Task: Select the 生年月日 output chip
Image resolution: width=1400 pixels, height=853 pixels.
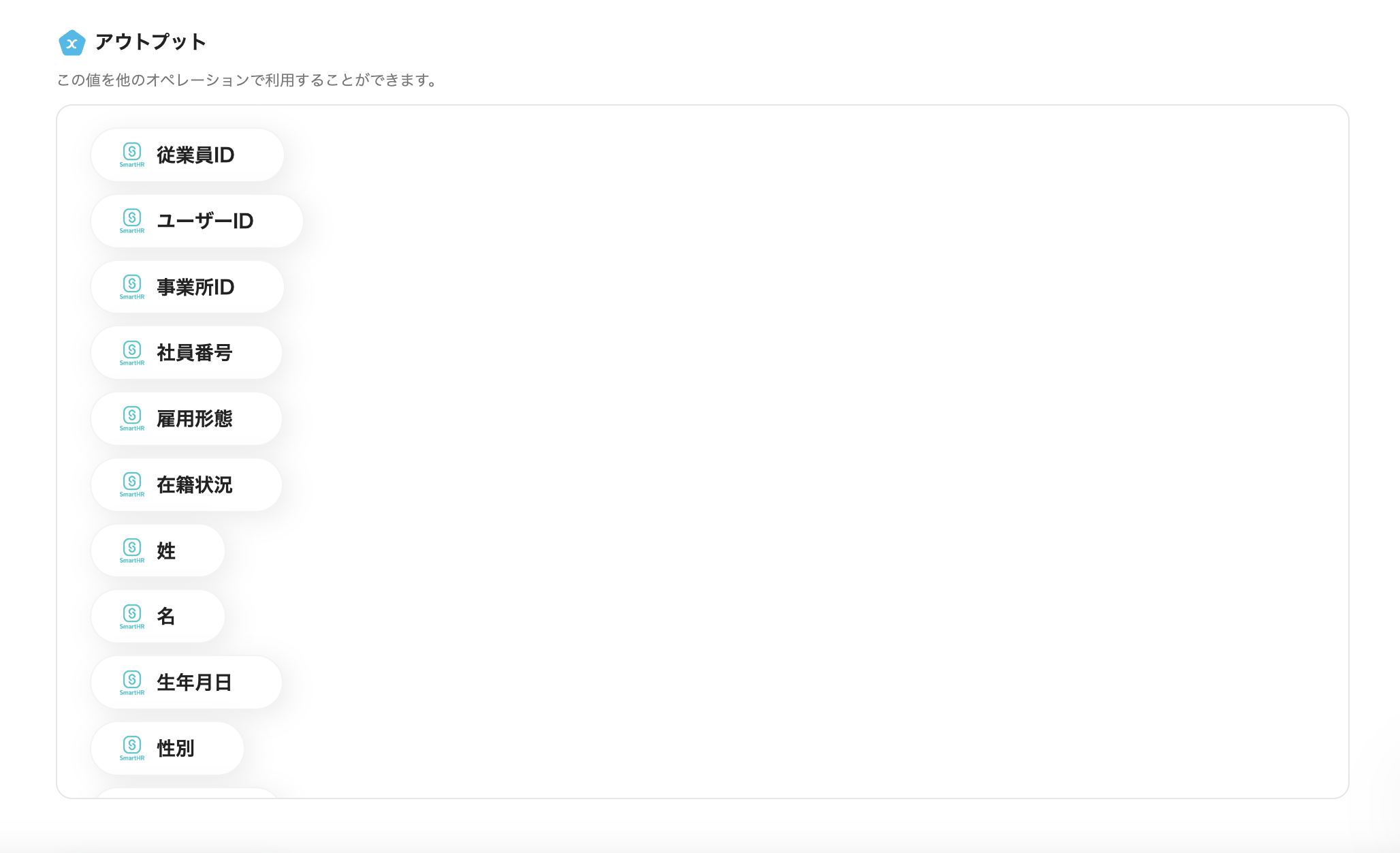Action: point(187,682)
